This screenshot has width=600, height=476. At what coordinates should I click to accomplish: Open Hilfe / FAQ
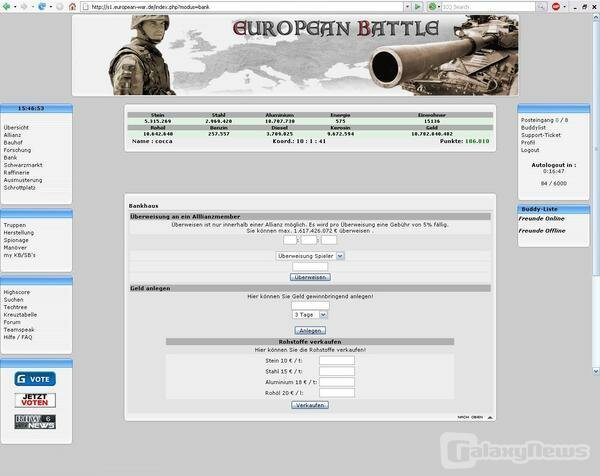coord(18,337)
